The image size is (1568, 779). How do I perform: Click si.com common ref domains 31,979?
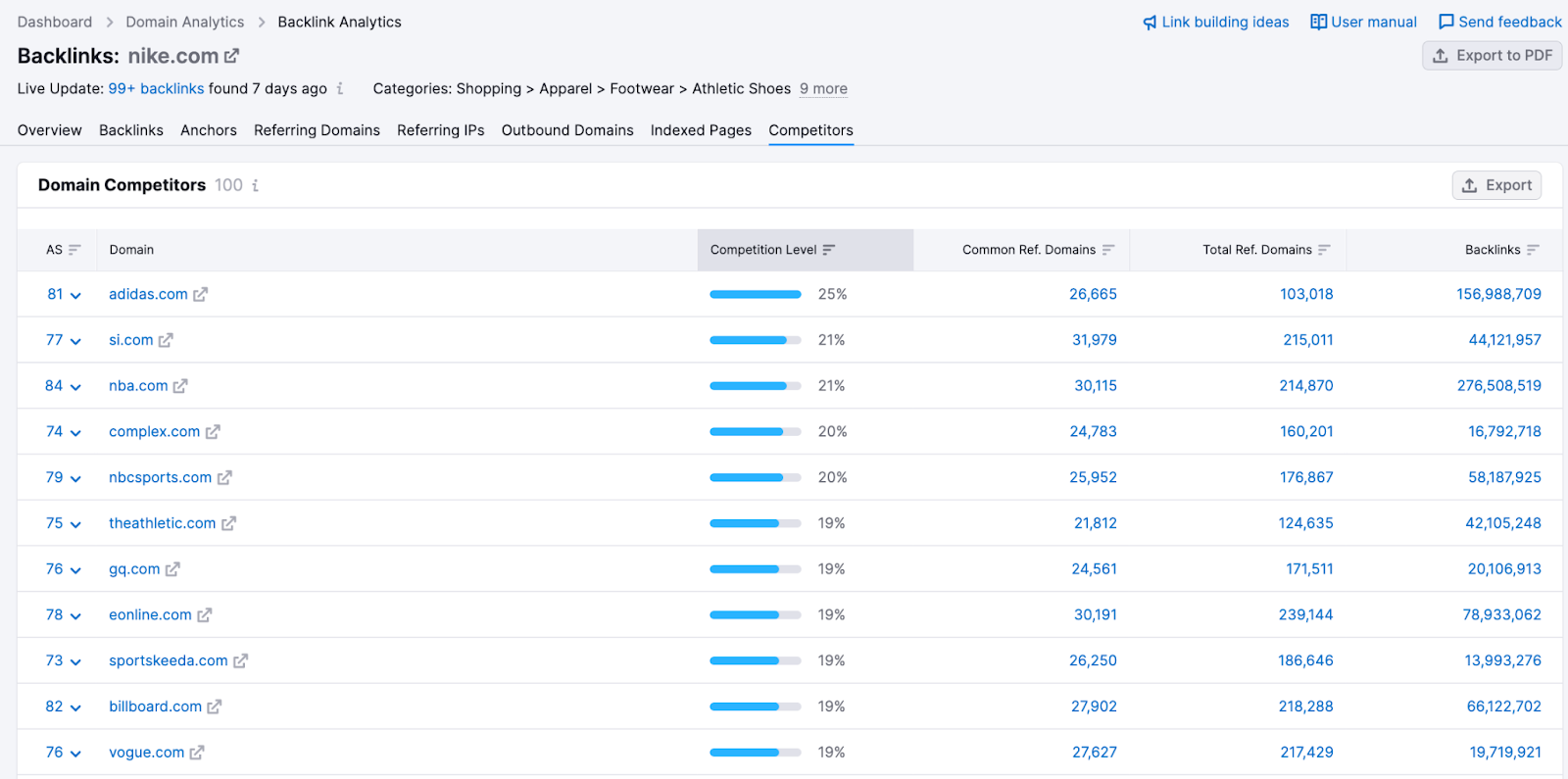[x=1095, y=340]
